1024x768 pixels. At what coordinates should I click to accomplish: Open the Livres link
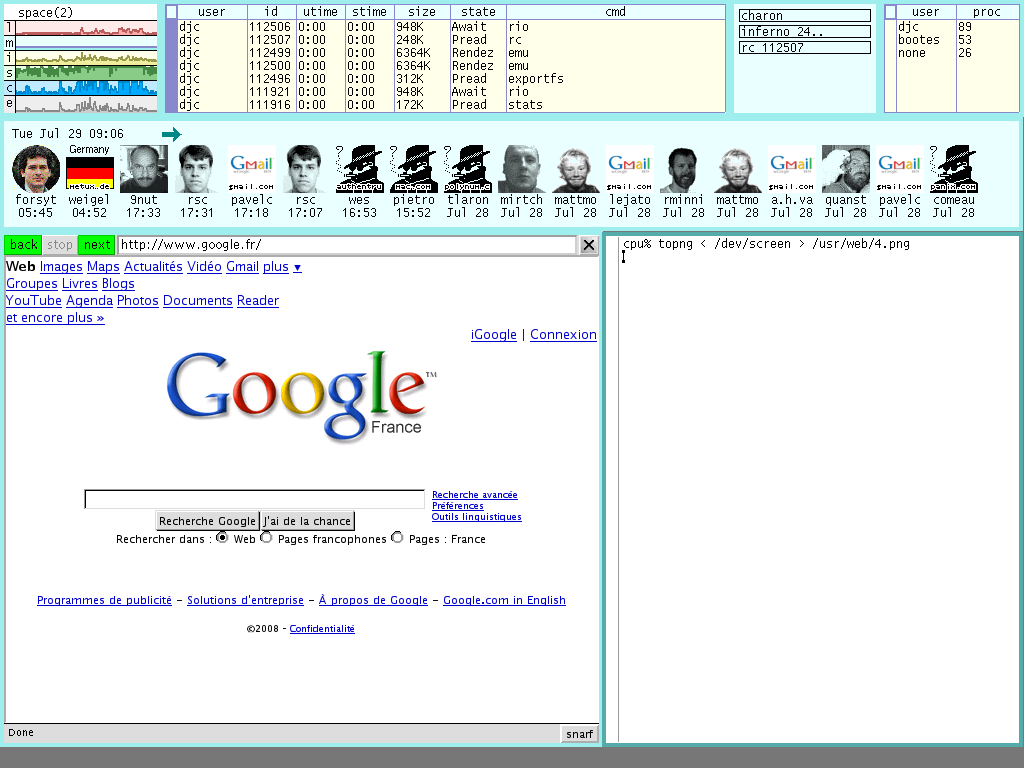(x=80, y=284)
